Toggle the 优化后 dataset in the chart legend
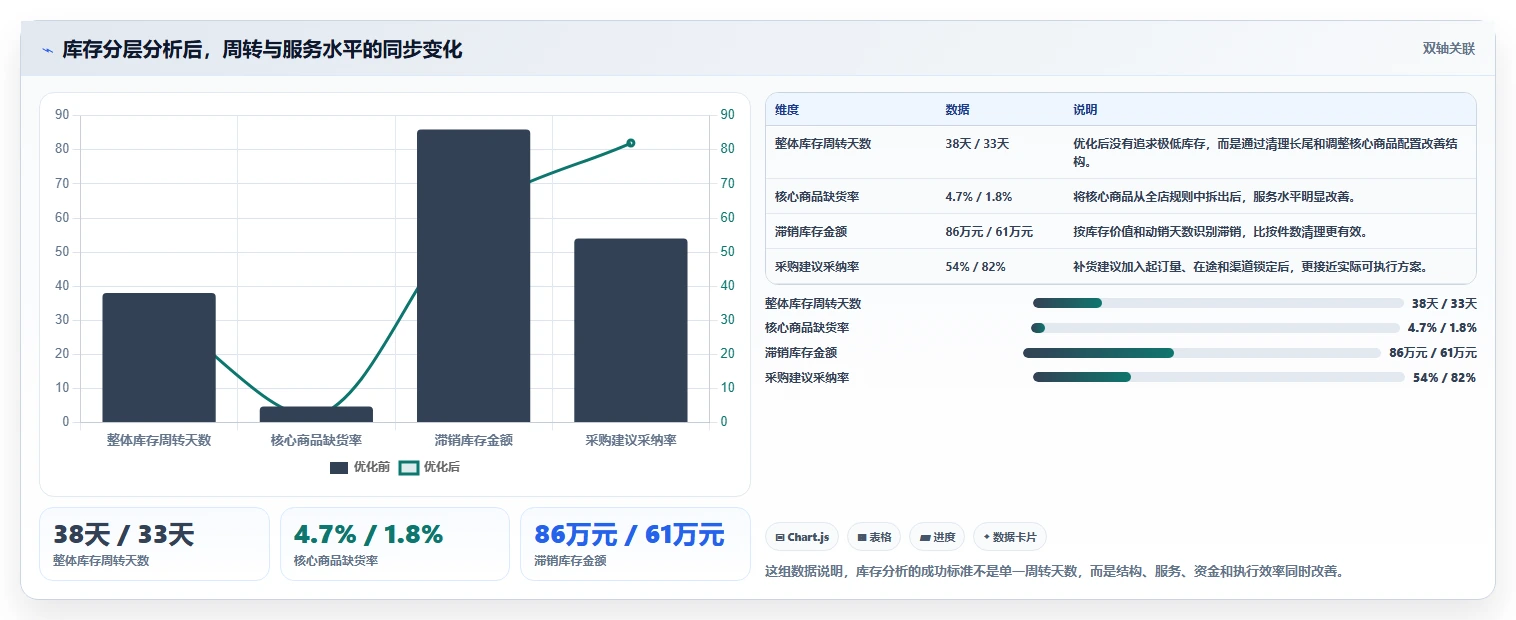 [x=430, y=467]
